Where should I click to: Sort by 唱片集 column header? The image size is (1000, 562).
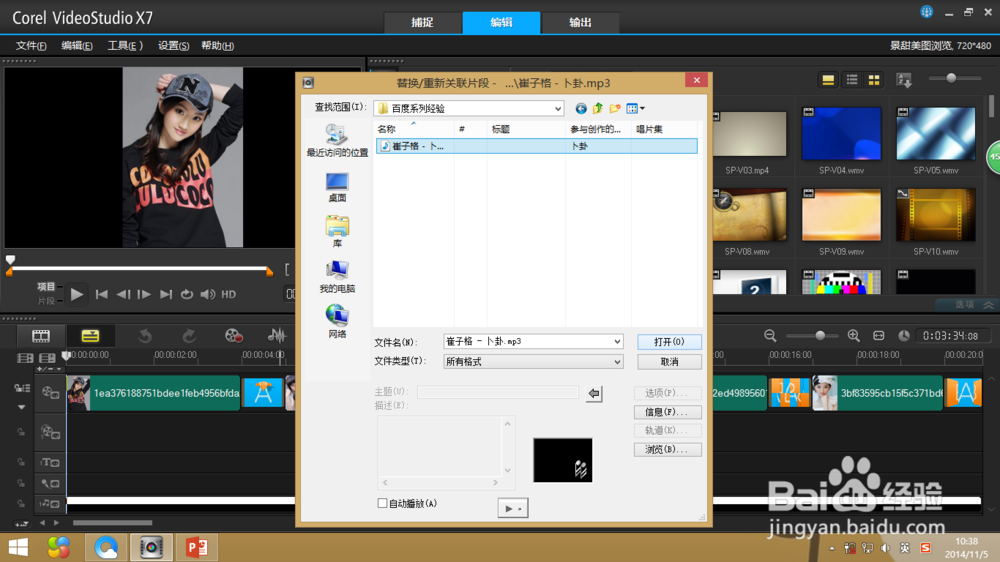pos(663,129)
